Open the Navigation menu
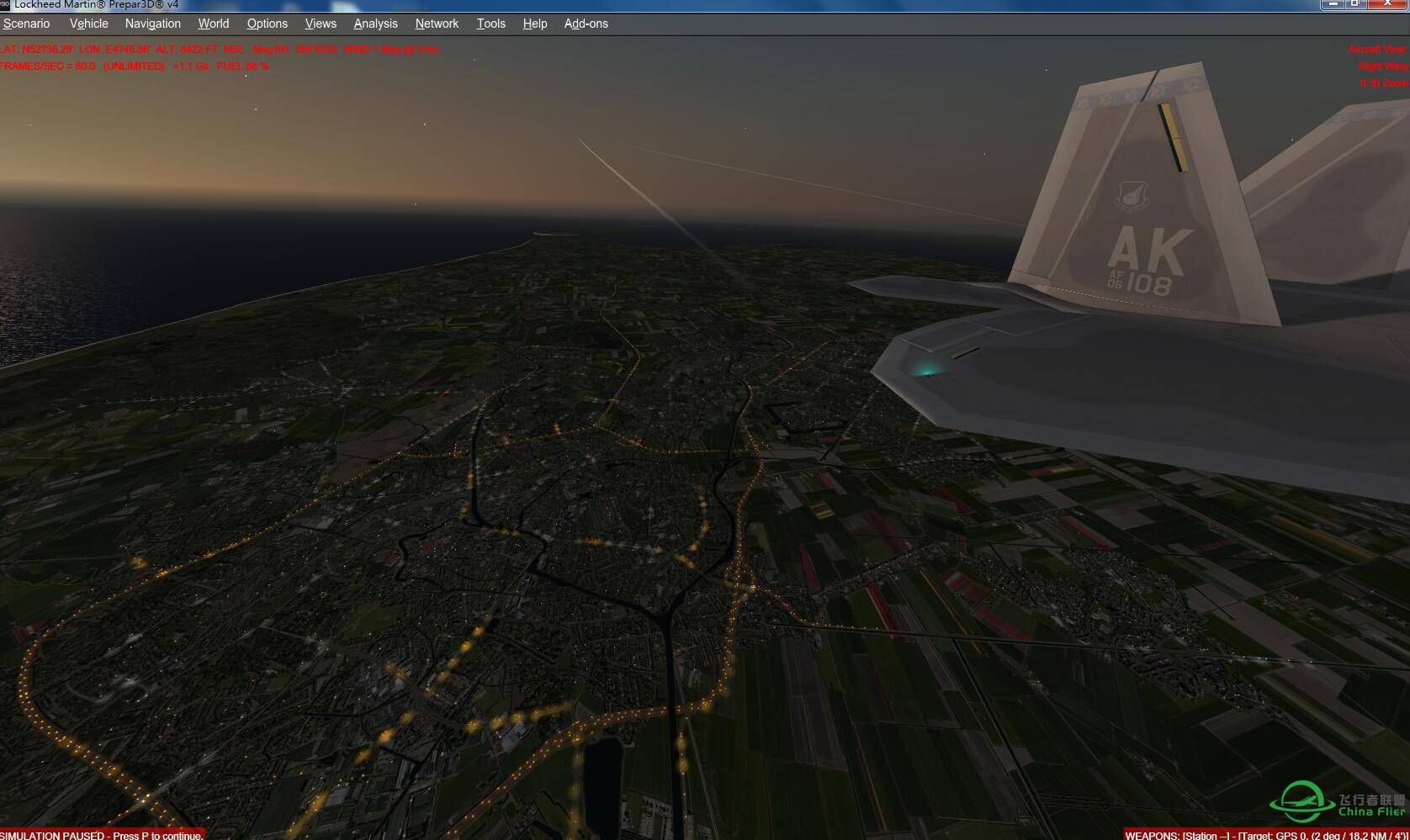This screenshot has width=1410, height=840. click(x=152, y=24)
